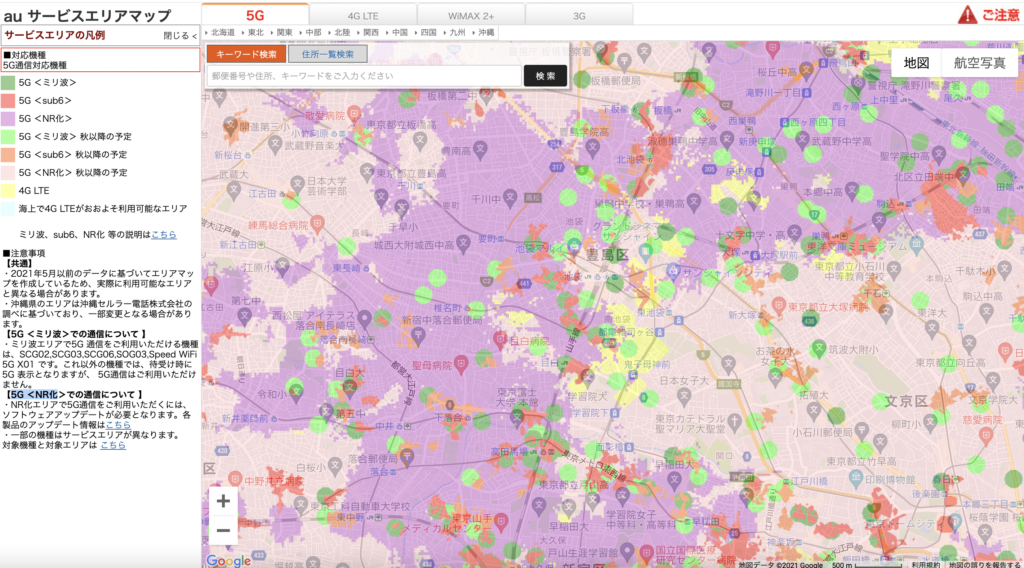Select the 聖母病院 hospital pin
This screenshot has height=568, width=1024.
(461, 364)
